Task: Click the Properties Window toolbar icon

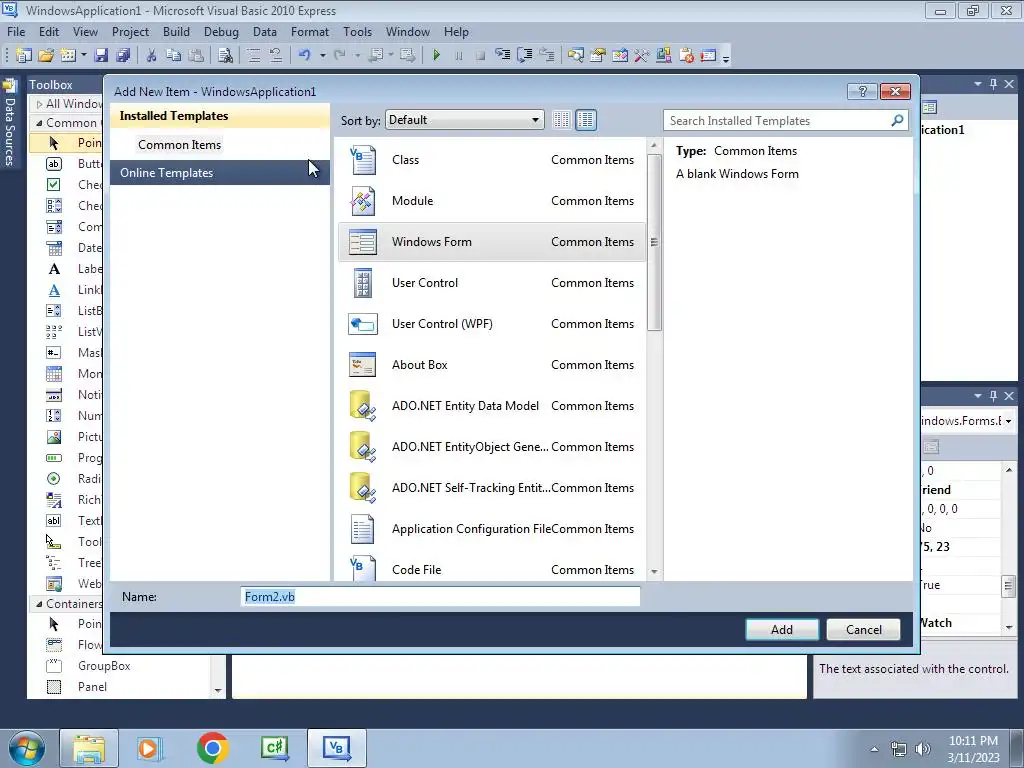Action: [x=598, y=56]
